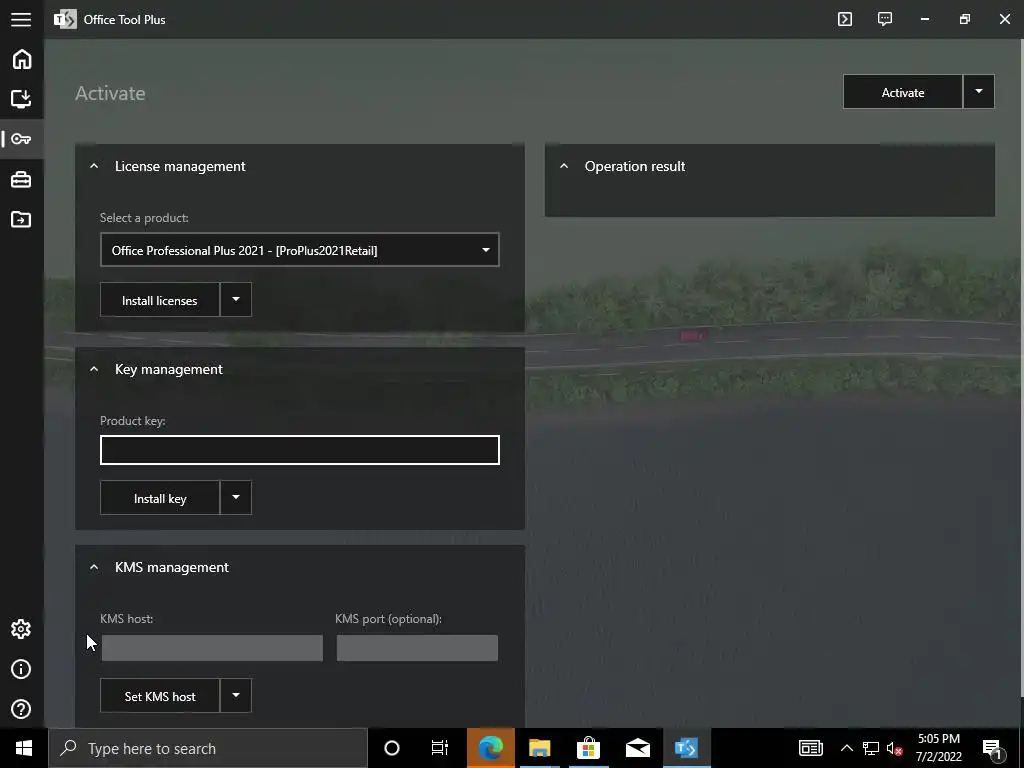The height and width of the screenshot is (768, 1024).
Task: Open Mail app from taskbar
Action: [637, 748]
